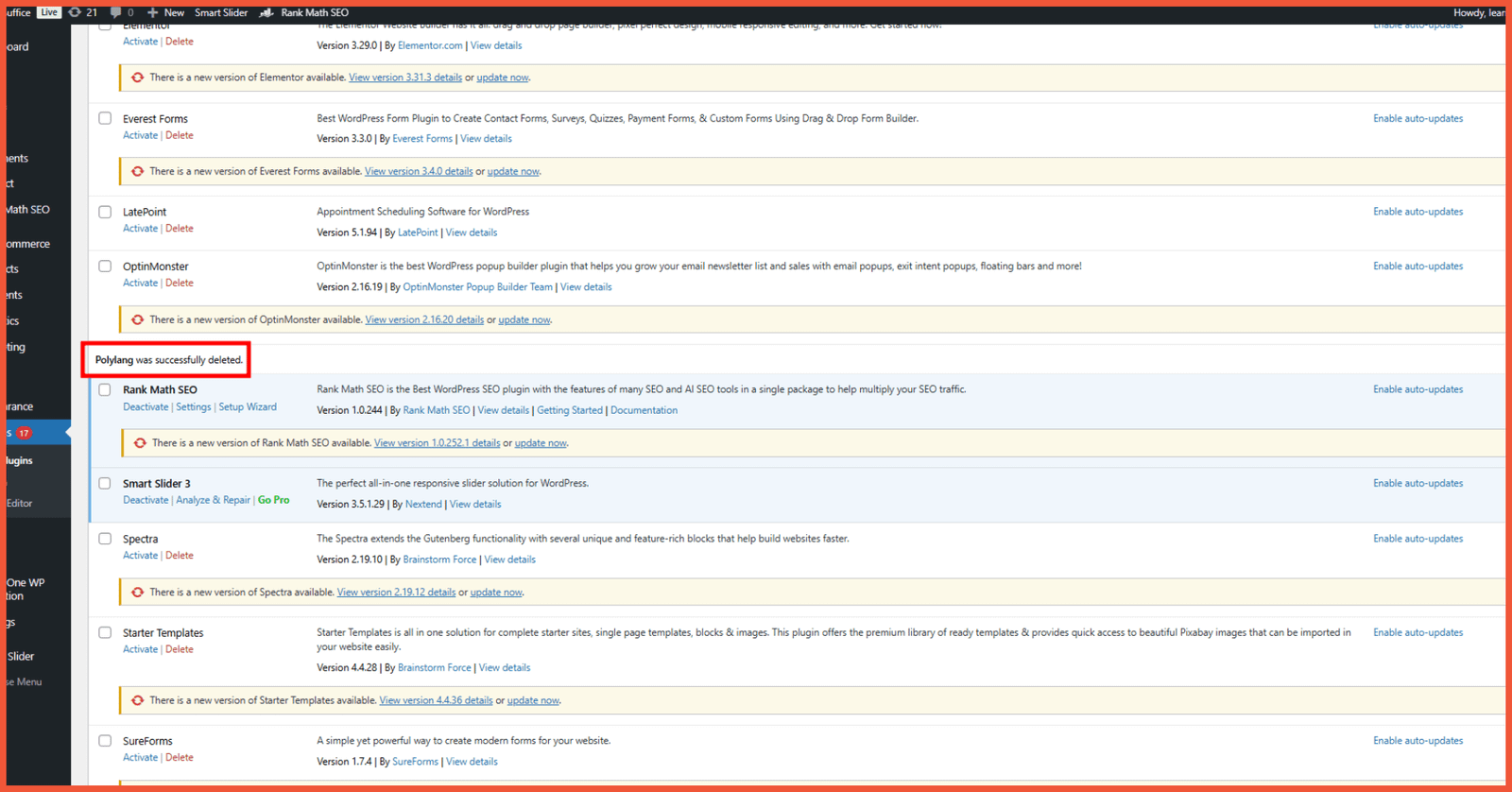Enable auto-updates for SureForms
Screen dimensions: 1512x792
[1417, 741]
